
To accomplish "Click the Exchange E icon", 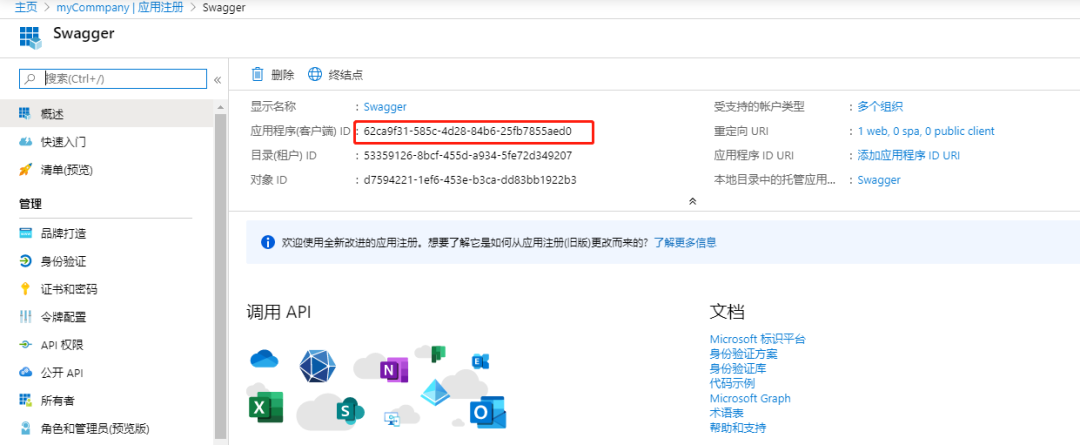I will pyautogui.click(x=479, y=361).
